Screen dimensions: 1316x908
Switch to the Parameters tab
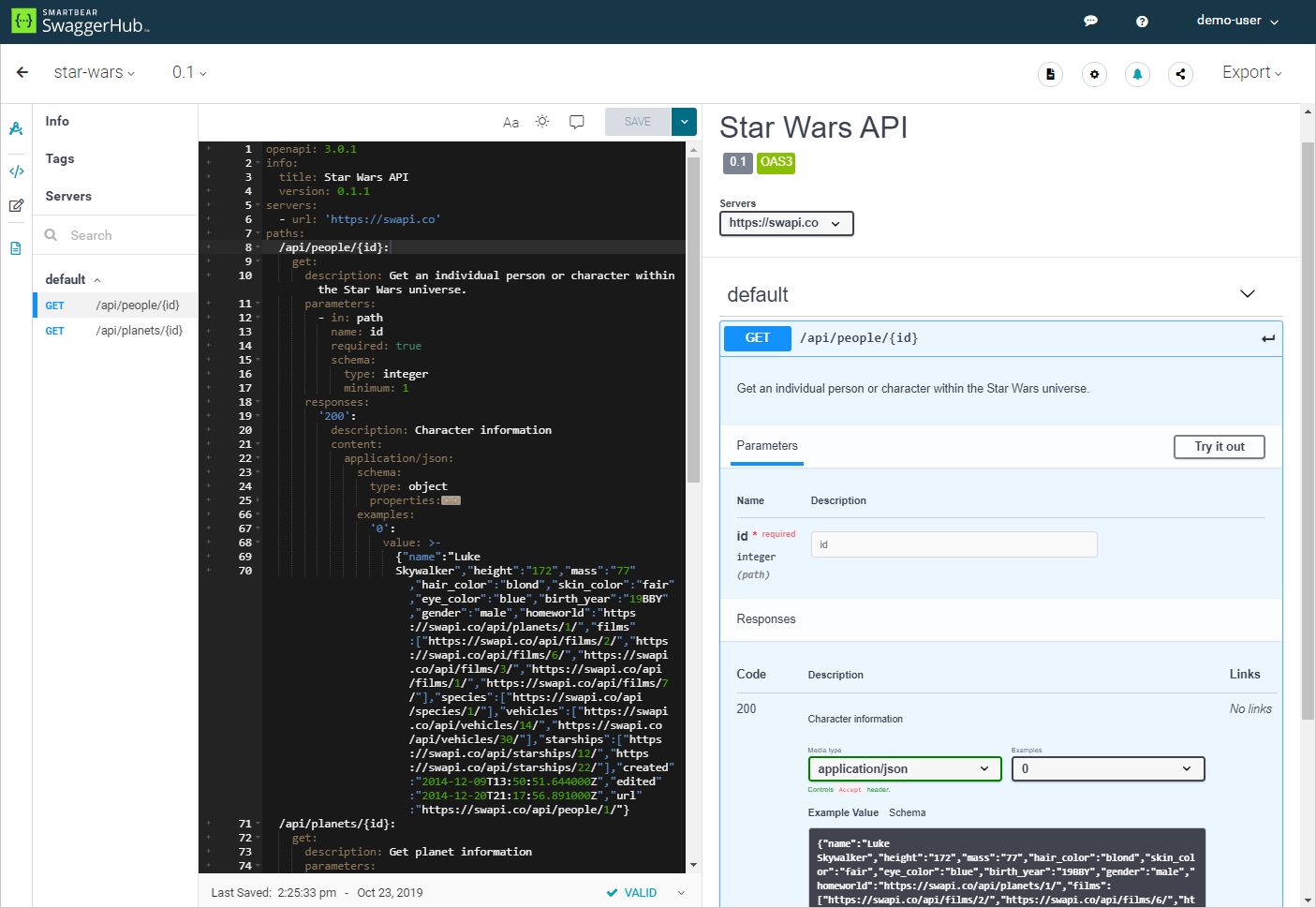[766, 446]
